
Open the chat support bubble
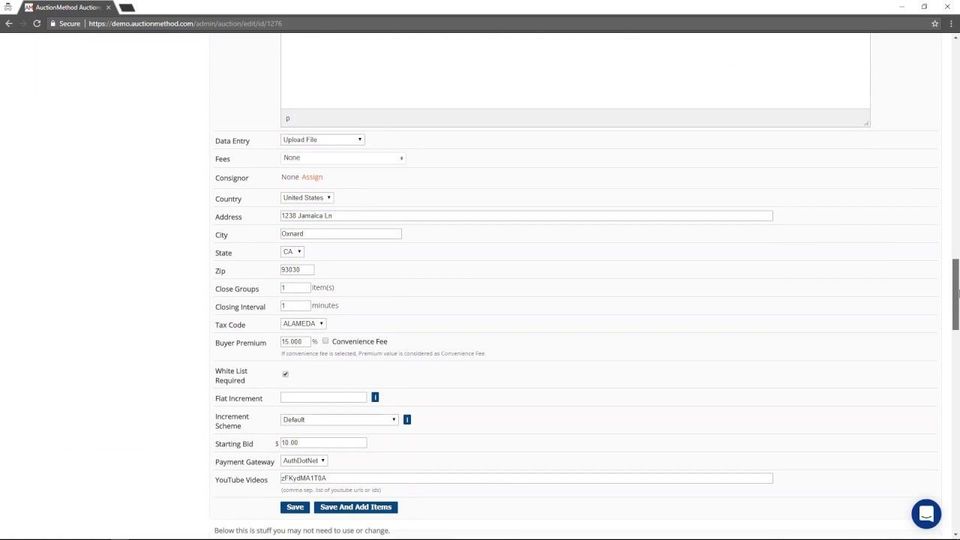(x=926, y=514)
